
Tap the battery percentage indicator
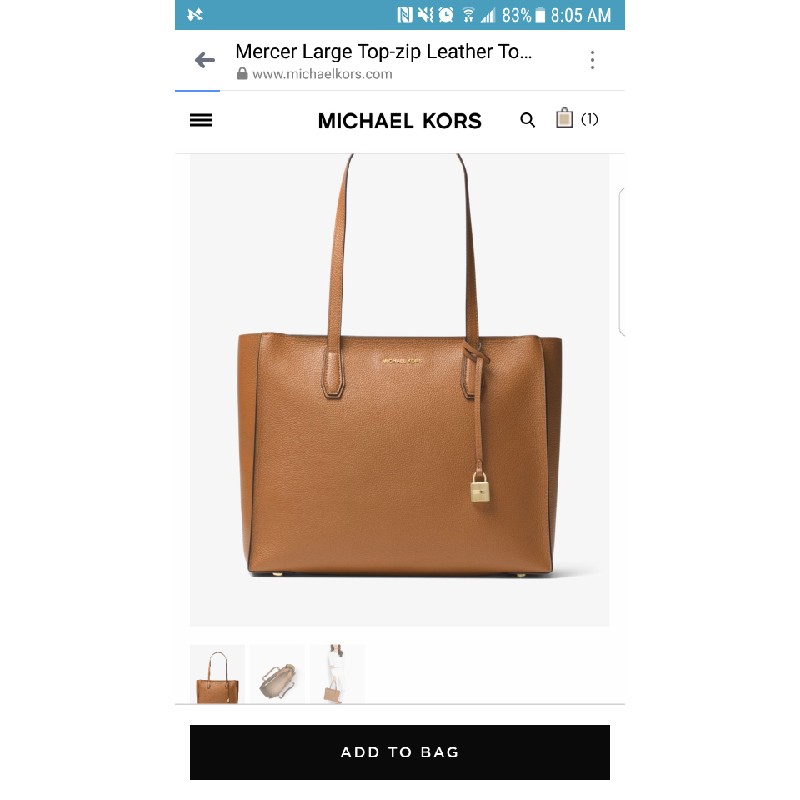pos(517,15)
